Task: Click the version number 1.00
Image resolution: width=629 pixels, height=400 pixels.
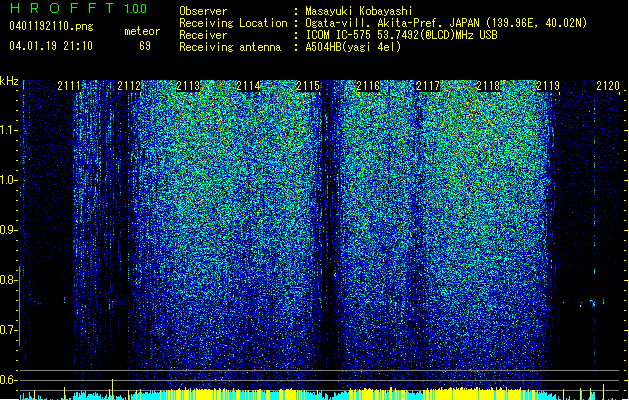Action: 136,8
